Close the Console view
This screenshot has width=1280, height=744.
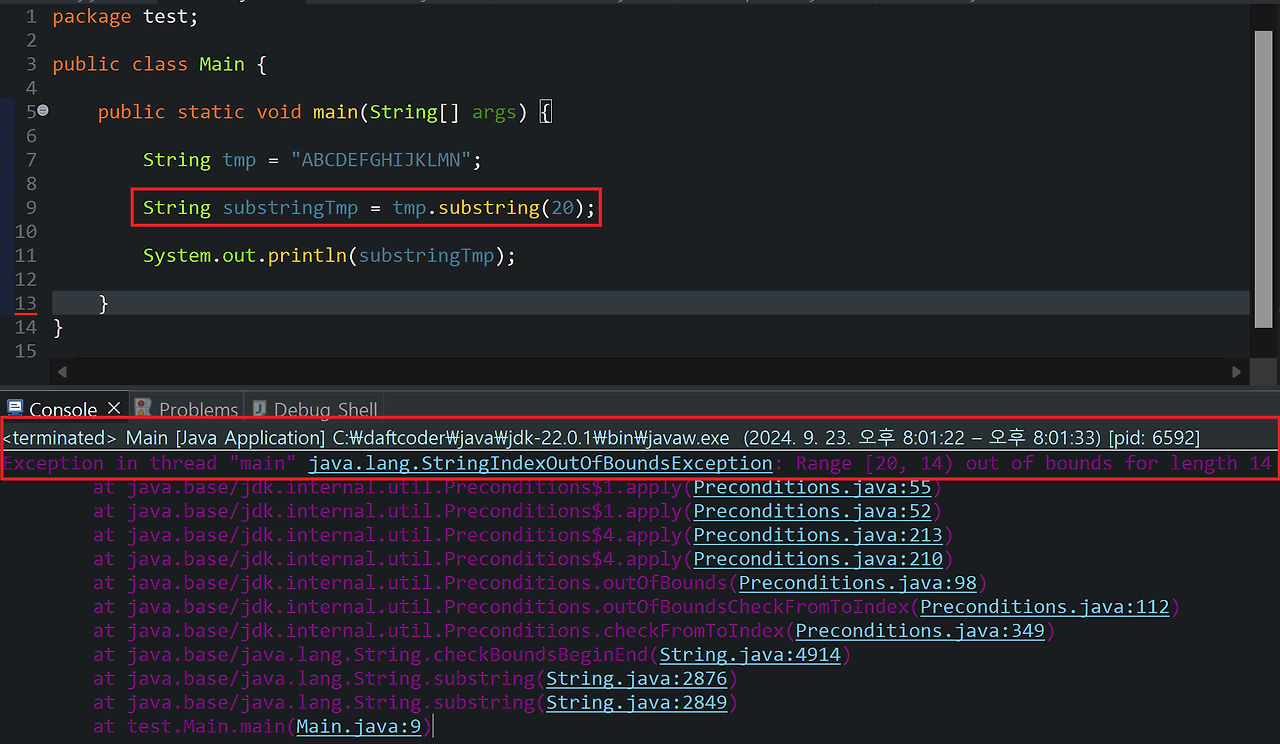[x=113, y=408]
